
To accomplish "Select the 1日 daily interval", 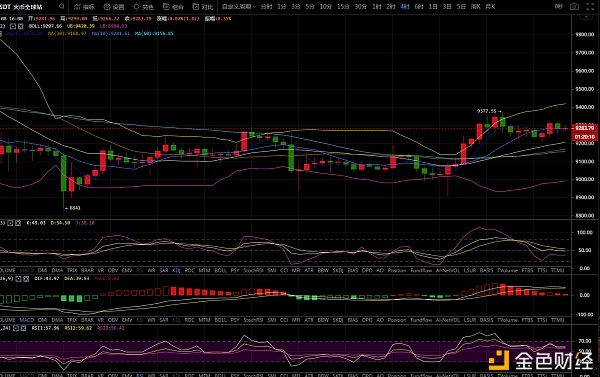I will [433, 7].
